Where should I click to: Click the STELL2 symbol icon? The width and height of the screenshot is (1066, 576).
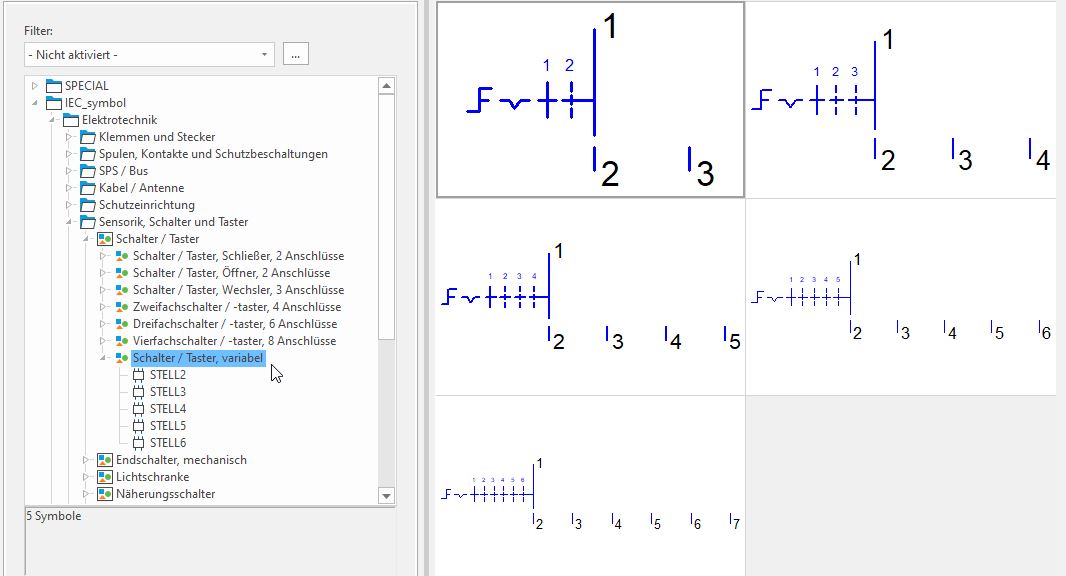tap(139, 375)
